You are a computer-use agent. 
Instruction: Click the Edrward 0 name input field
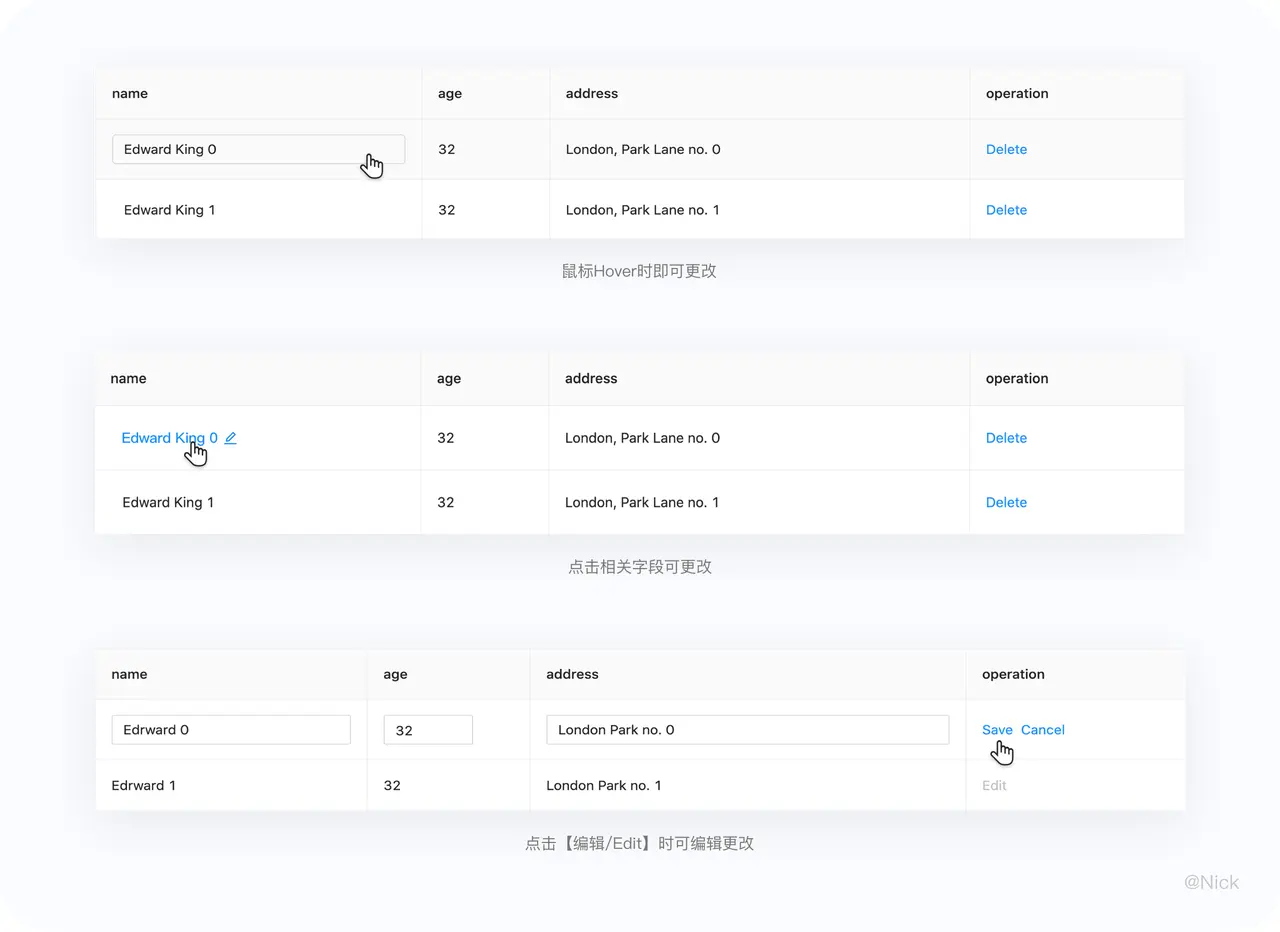231,730
